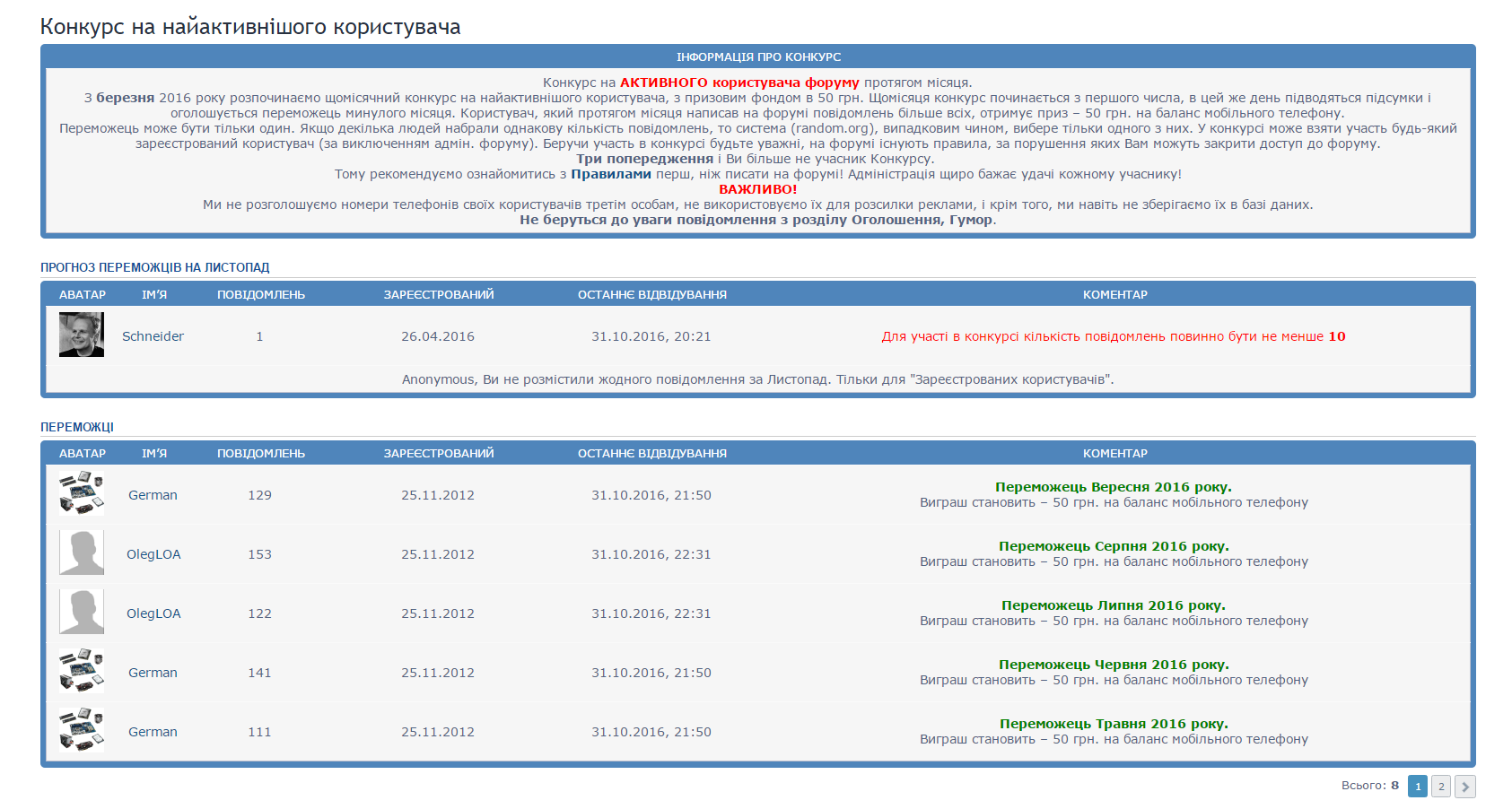Click the German username with 111 posts
This screenshot has height=809, width=1512.
[153, 732]
